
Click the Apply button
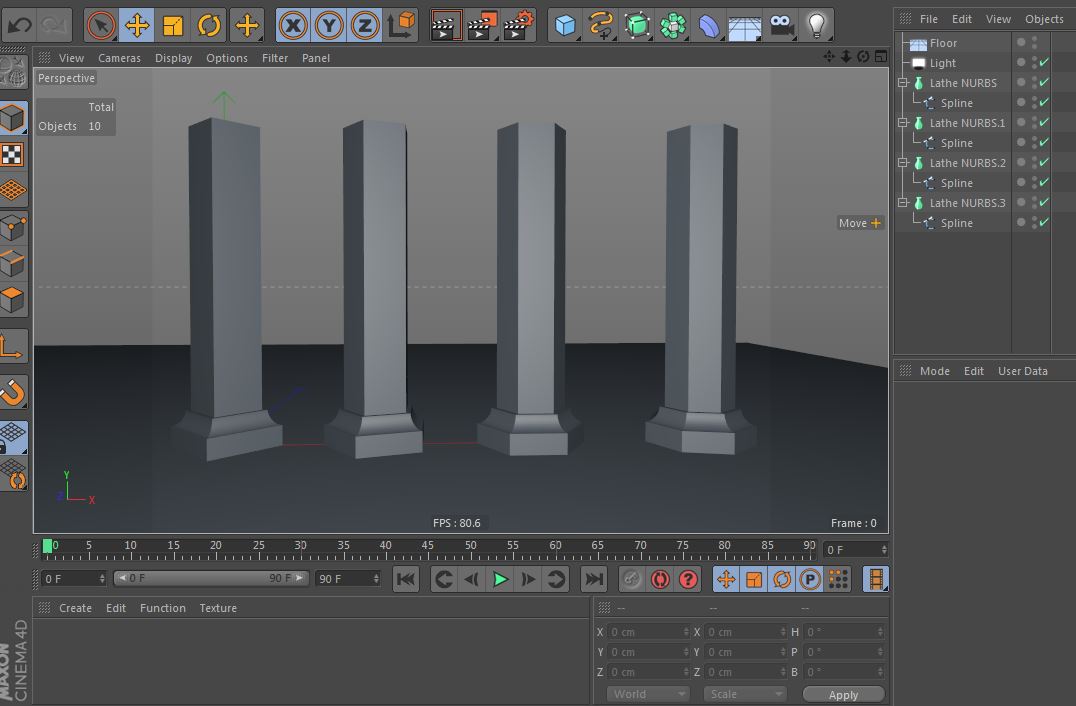[x=843, y=694]
